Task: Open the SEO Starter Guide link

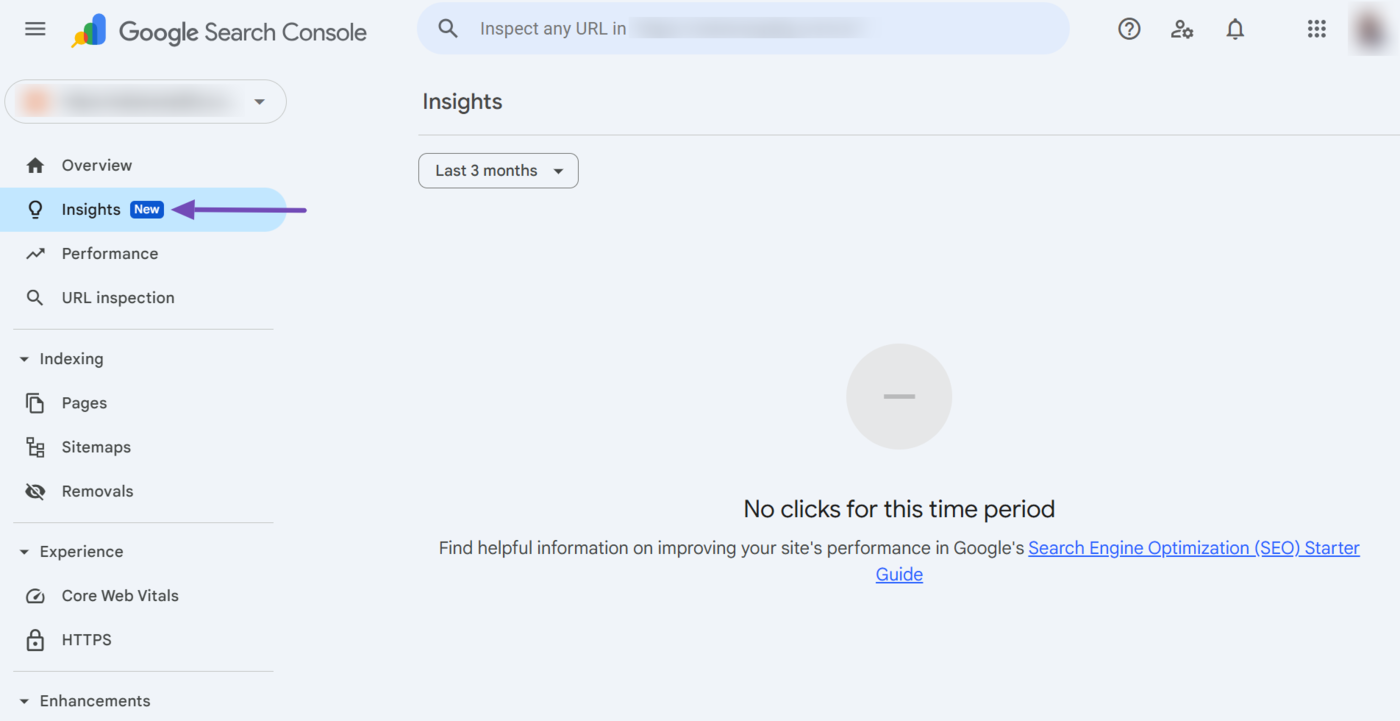Action: coord(1193,548)
